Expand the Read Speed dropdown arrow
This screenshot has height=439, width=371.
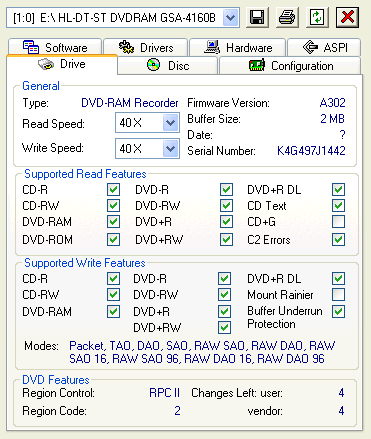(x=171, y=123)
